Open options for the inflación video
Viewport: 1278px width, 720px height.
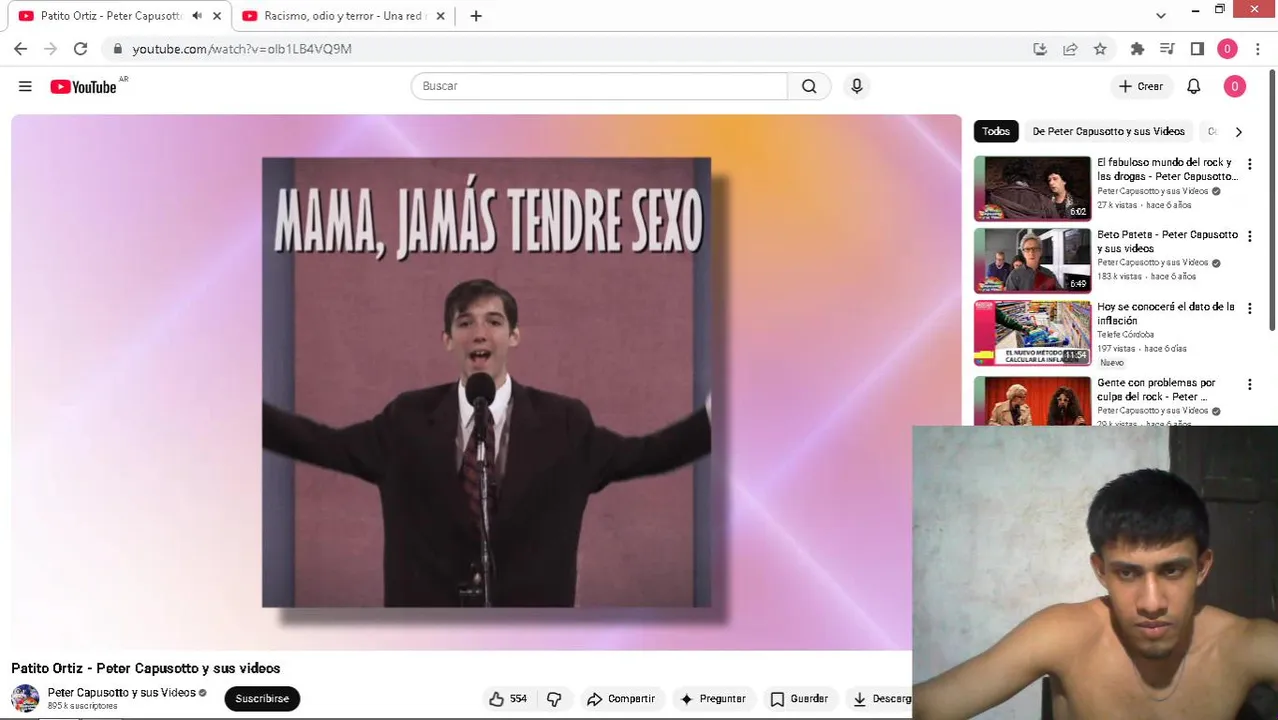[x=1249, y=309]
